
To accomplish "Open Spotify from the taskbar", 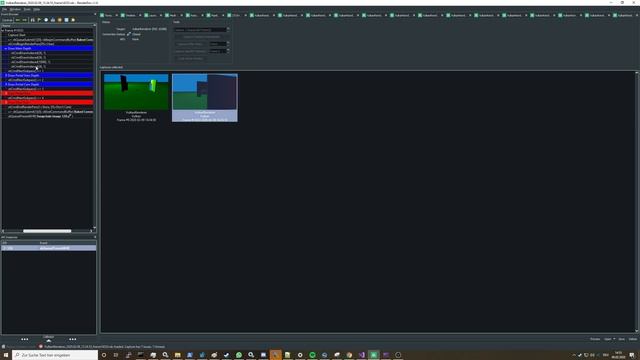I will (x=312, y=355).
